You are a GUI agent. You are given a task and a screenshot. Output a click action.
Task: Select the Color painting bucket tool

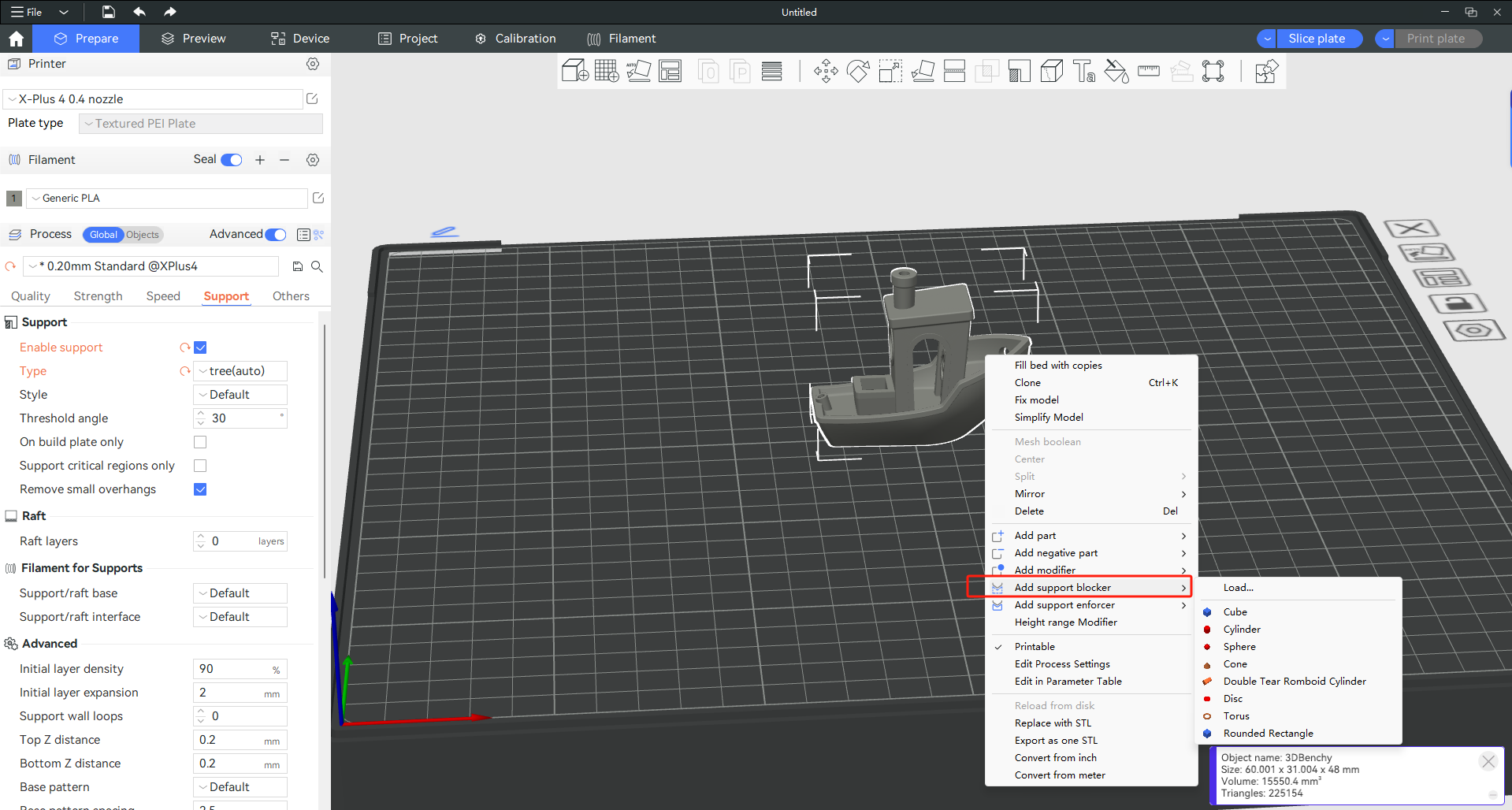click(x=1116, y=72)
